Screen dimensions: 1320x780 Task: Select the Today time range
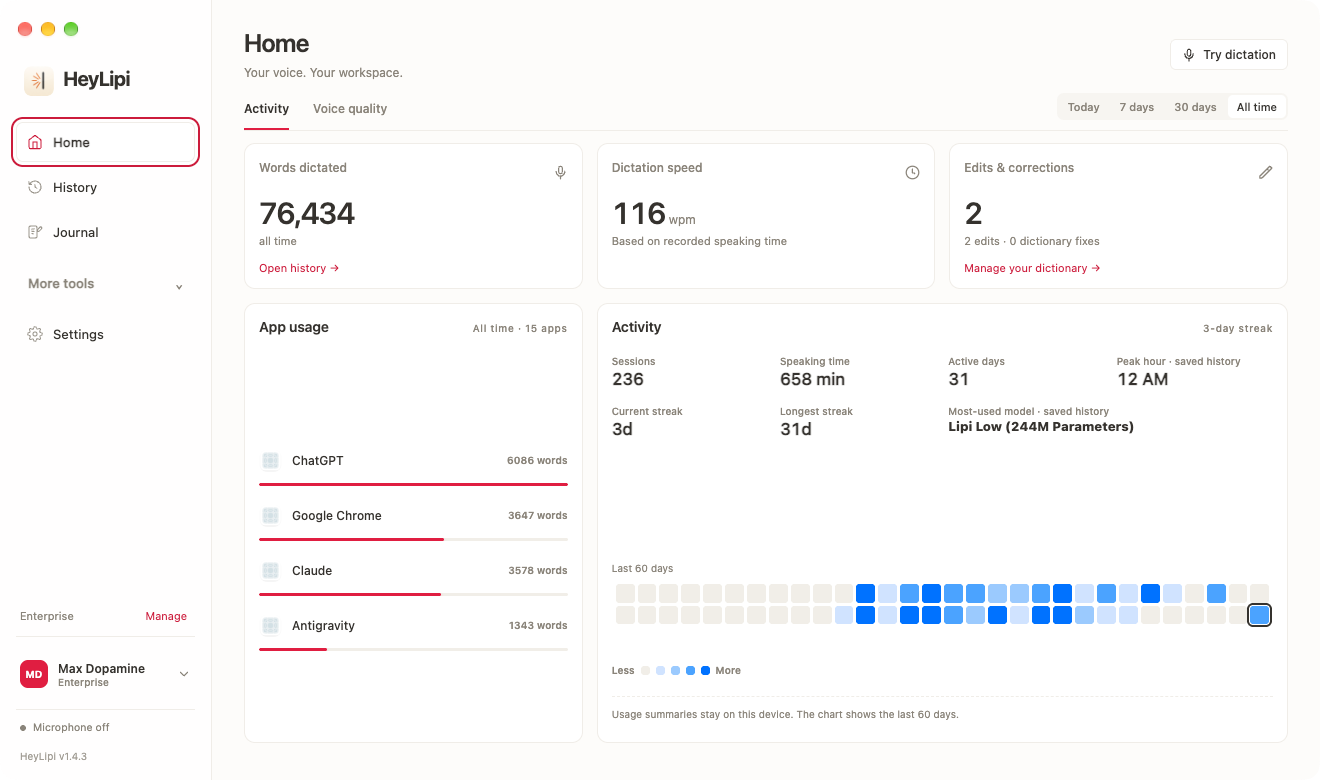tap(1083, 107)
